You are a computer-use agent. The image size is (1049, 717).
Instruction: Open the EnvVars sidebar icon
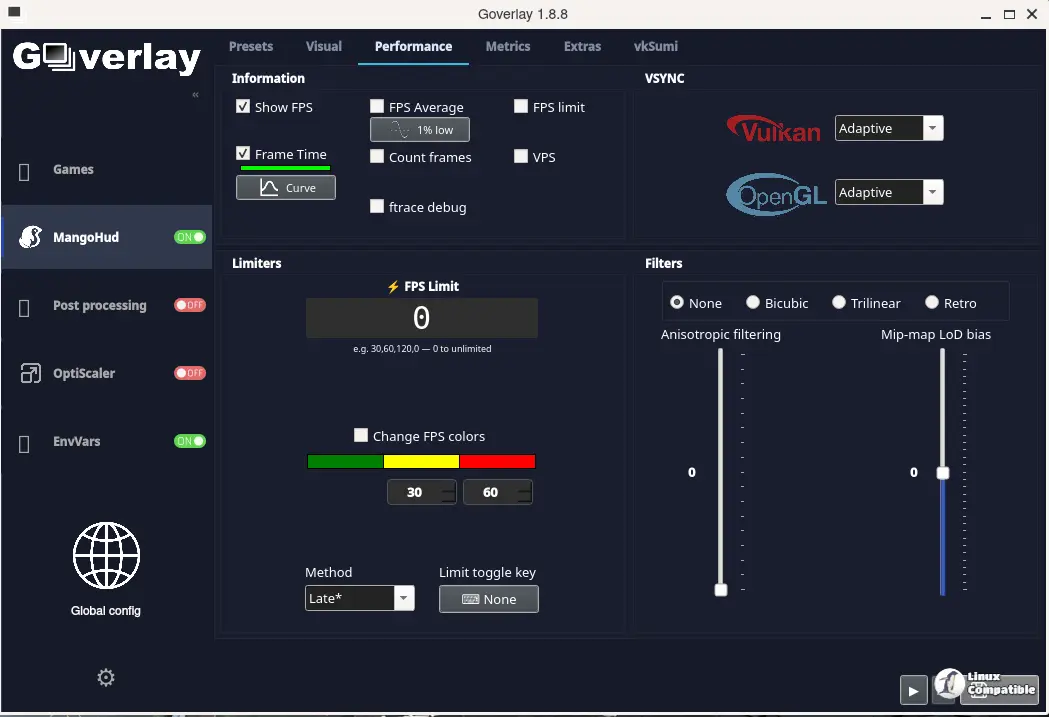24,444
